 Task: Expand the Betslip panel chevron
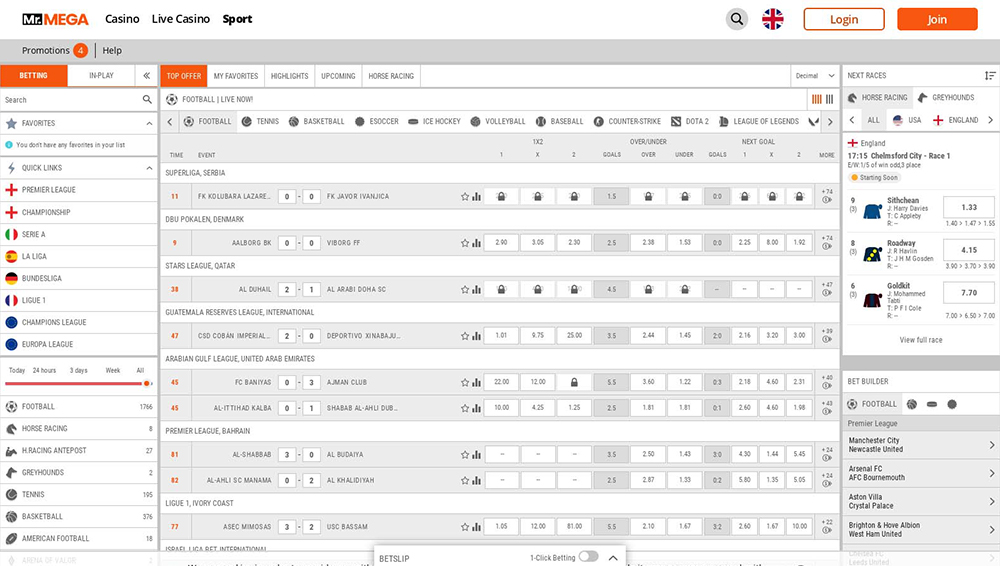tap(613, 558)
